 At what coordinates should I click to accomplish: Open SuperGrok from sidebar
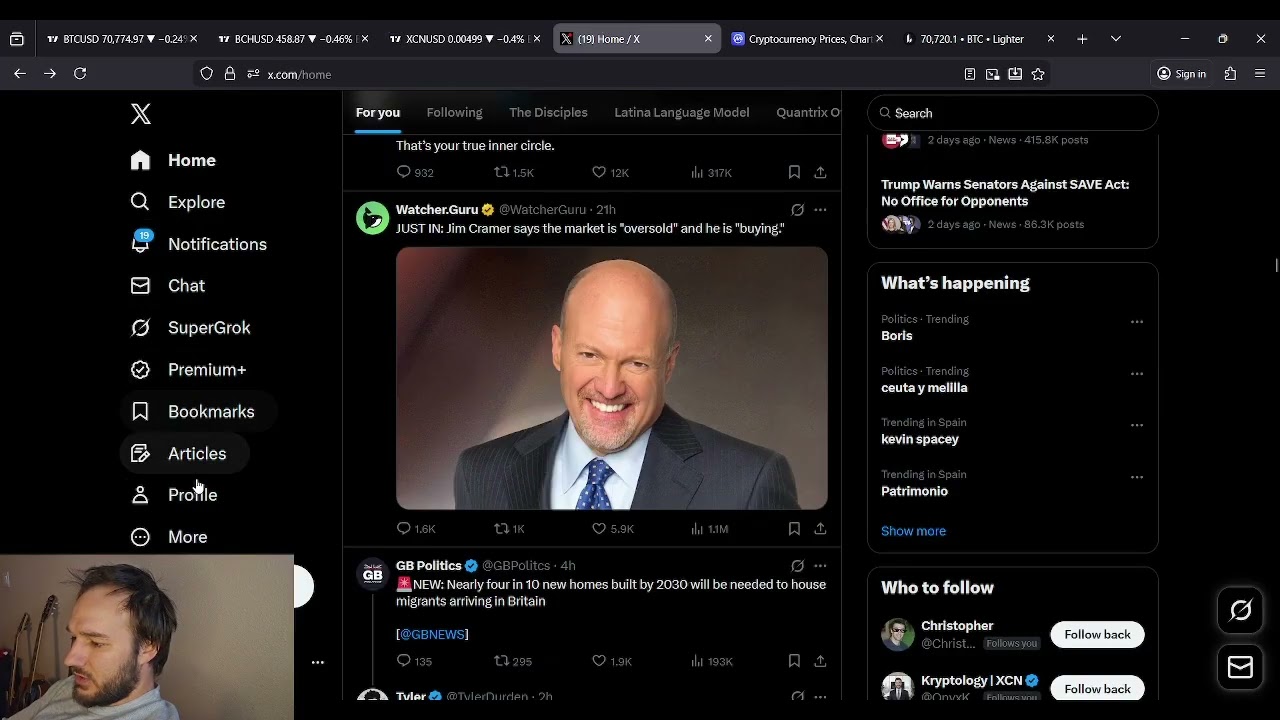[191, 328]
